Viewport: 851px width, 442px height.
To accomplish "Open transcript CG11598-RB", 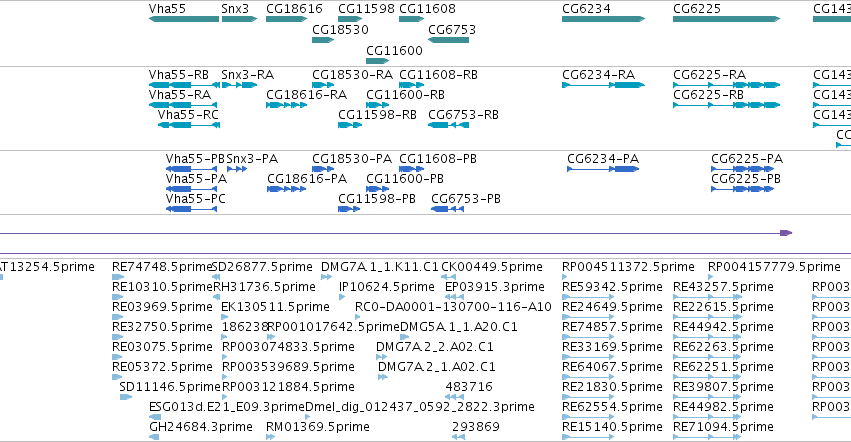I will (377, 115).
